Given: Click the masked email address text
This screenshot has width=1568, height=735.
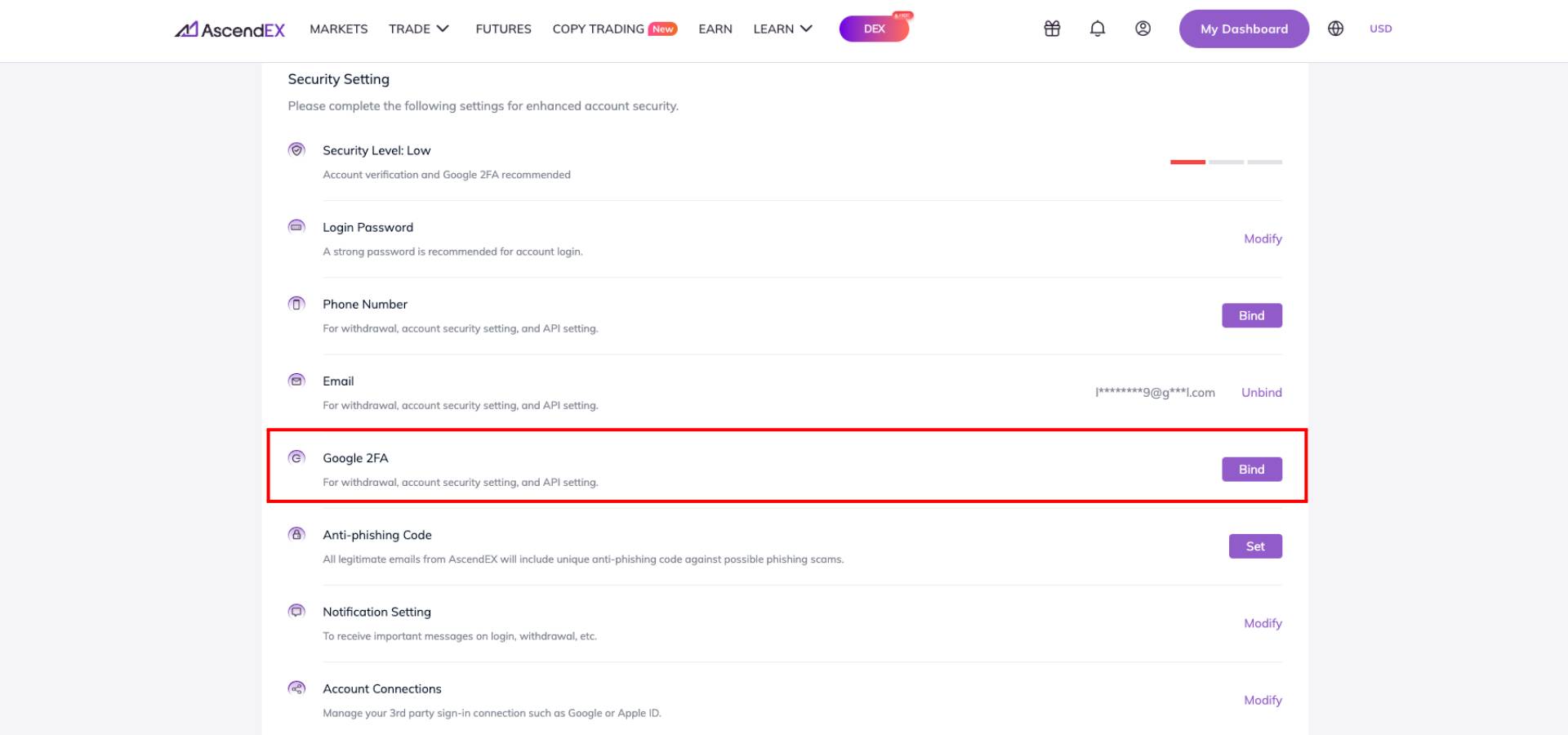Looking at the screenshot, I should (x=1155, y=392).
